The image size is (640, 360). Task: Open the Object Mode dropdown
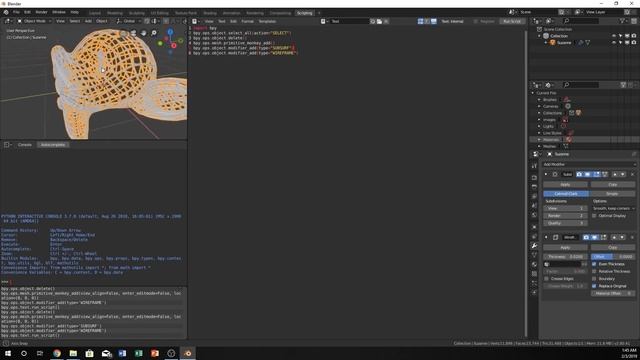pyautogui.click(x=34, y=21)
